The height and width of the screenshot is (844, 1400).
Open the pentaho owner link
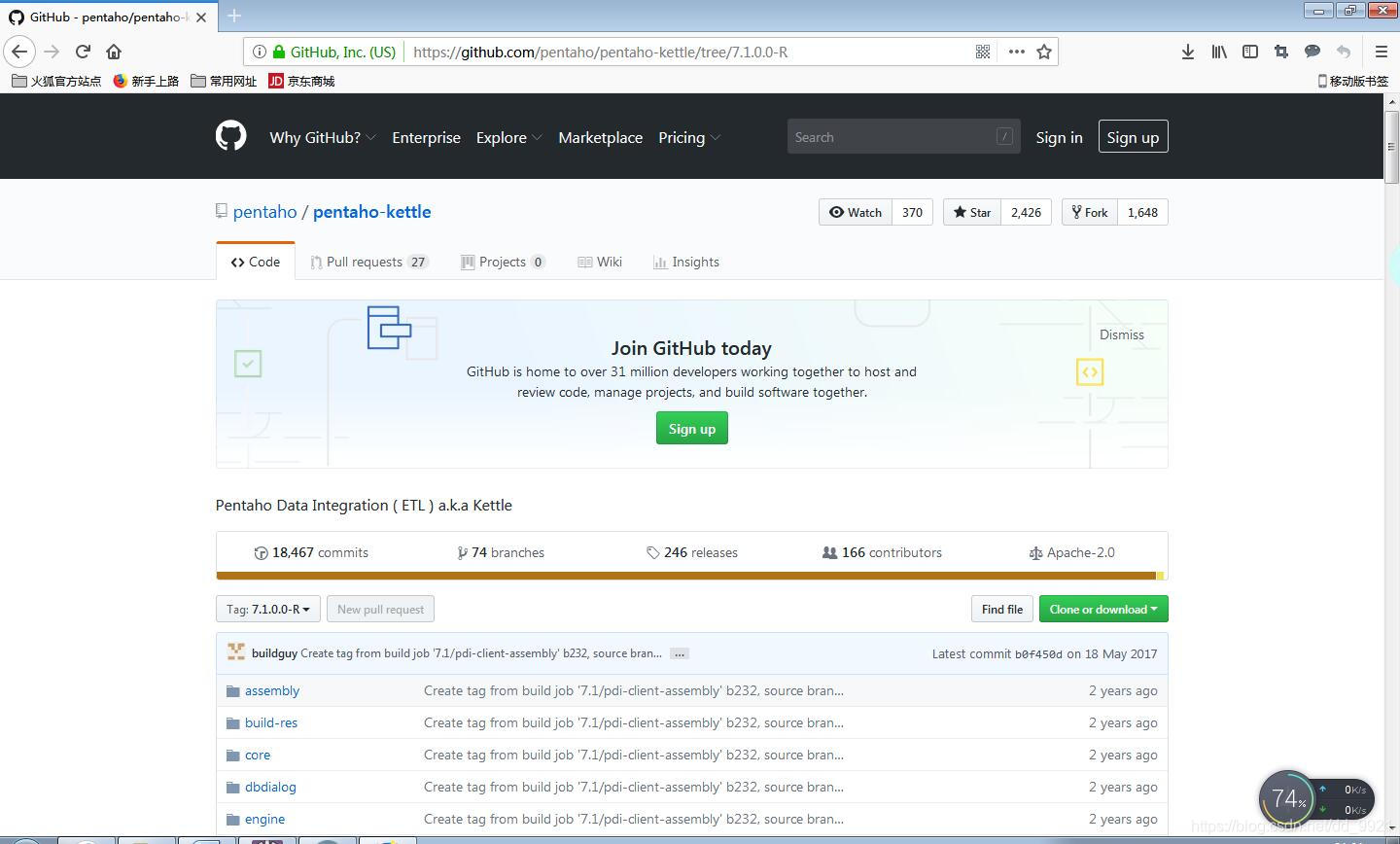264,211
